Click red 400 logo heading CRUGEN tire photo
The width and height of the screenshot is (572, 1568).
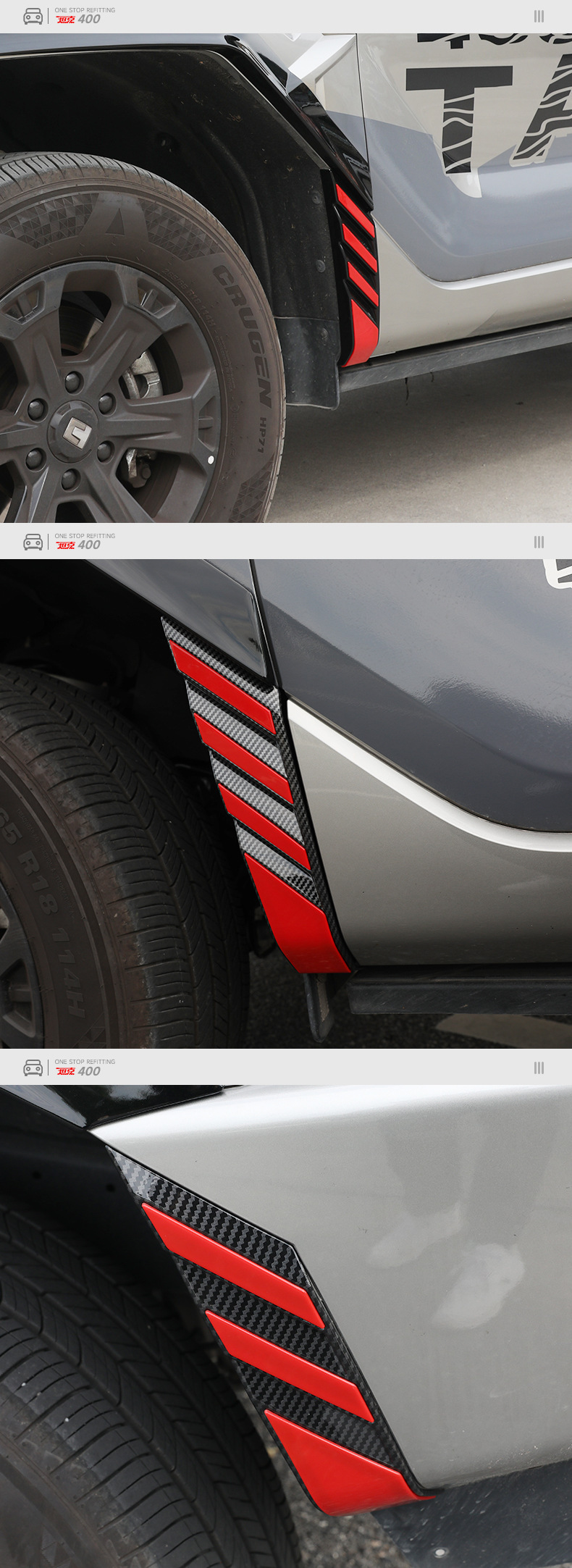(x=78, y=20)
